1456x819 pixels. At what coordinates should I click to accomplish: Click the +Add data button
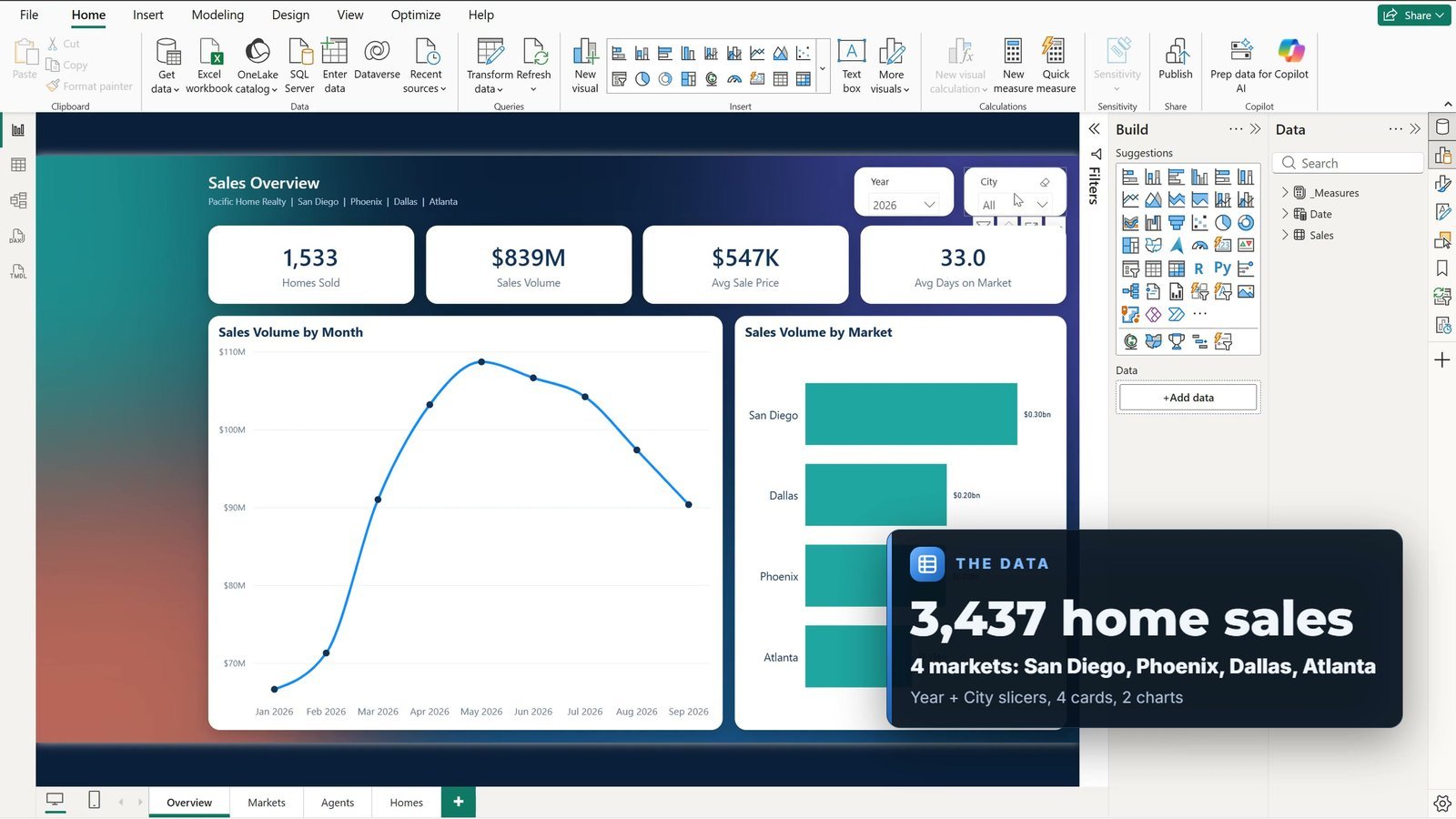1188,398
